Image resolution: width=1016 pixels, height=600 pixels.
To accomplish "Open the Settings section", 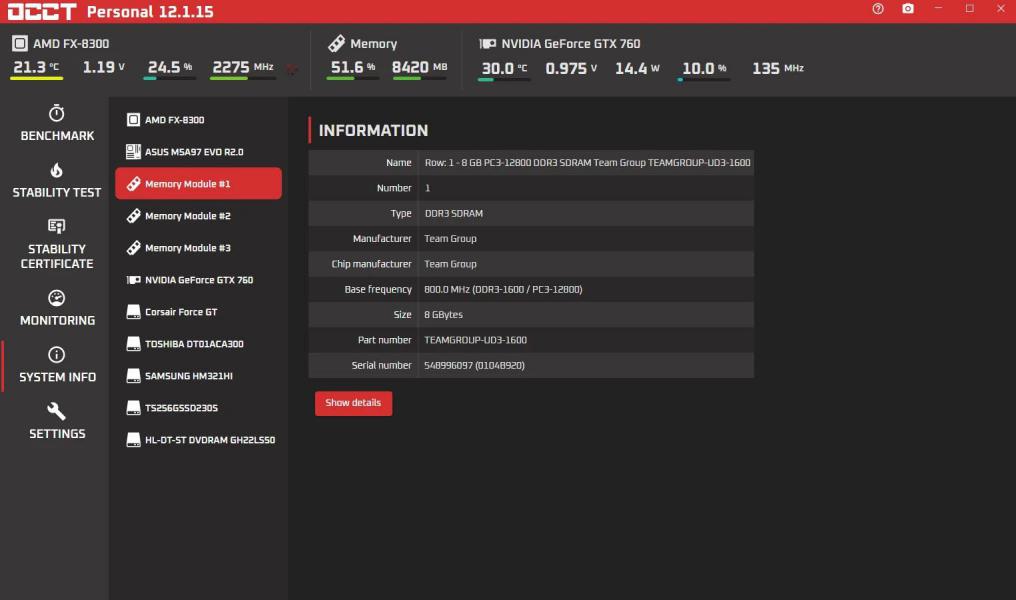I will 57,421.
